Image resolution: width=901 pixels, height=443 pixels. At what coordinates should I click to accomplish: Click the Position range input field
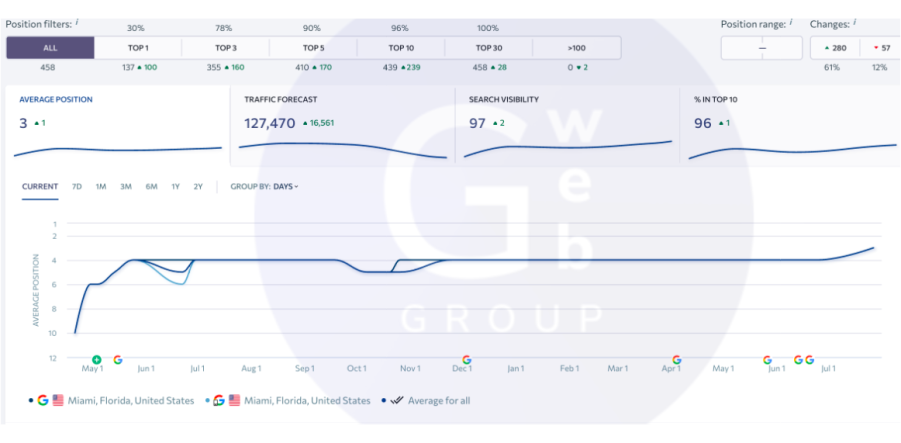(762, 48)
